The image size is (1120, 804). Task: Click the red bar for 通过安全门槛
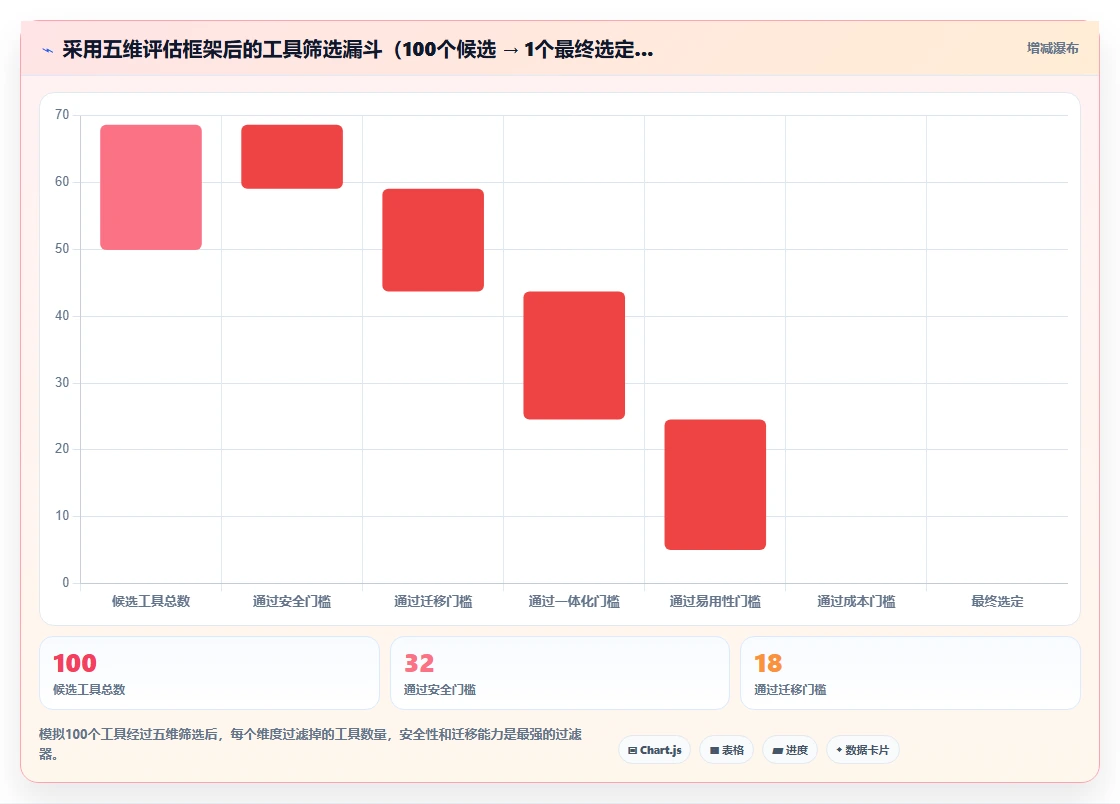coord(292,156)
